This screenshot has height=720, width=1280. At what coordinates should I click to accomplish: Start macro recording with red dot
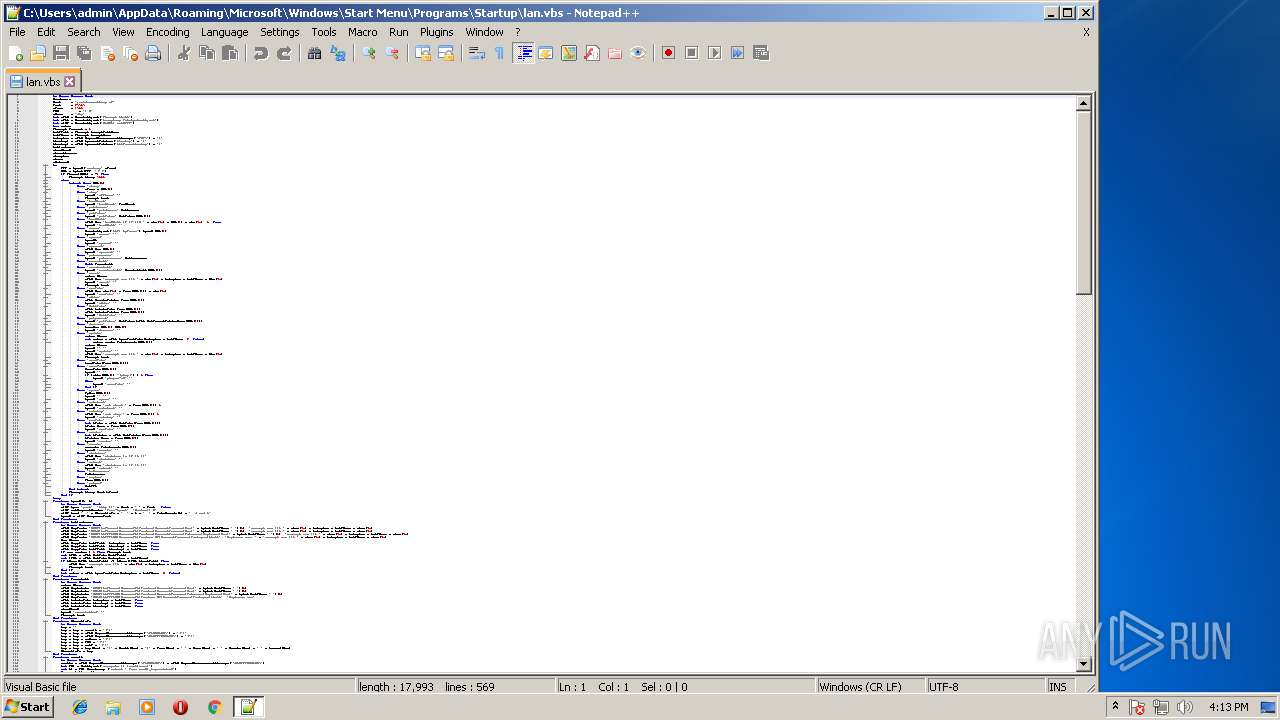pos(668,53)
